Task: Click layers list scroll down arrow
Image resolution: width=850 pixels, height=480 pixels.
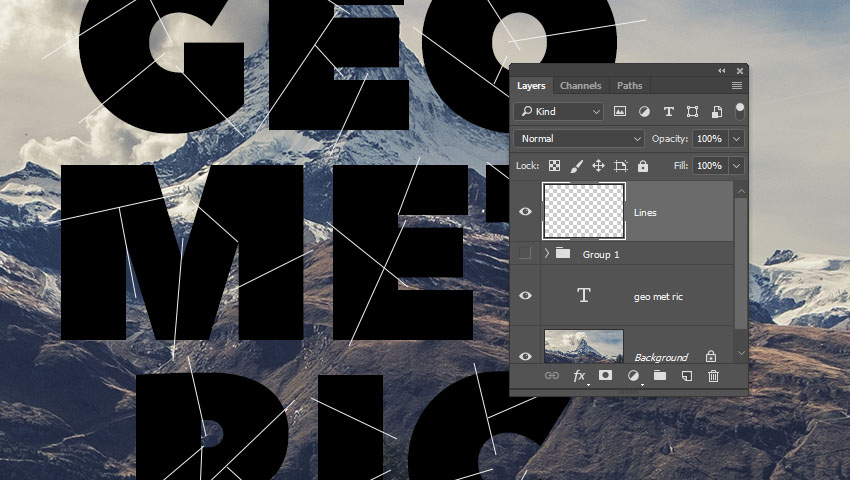Action: [x=741, y=353]
